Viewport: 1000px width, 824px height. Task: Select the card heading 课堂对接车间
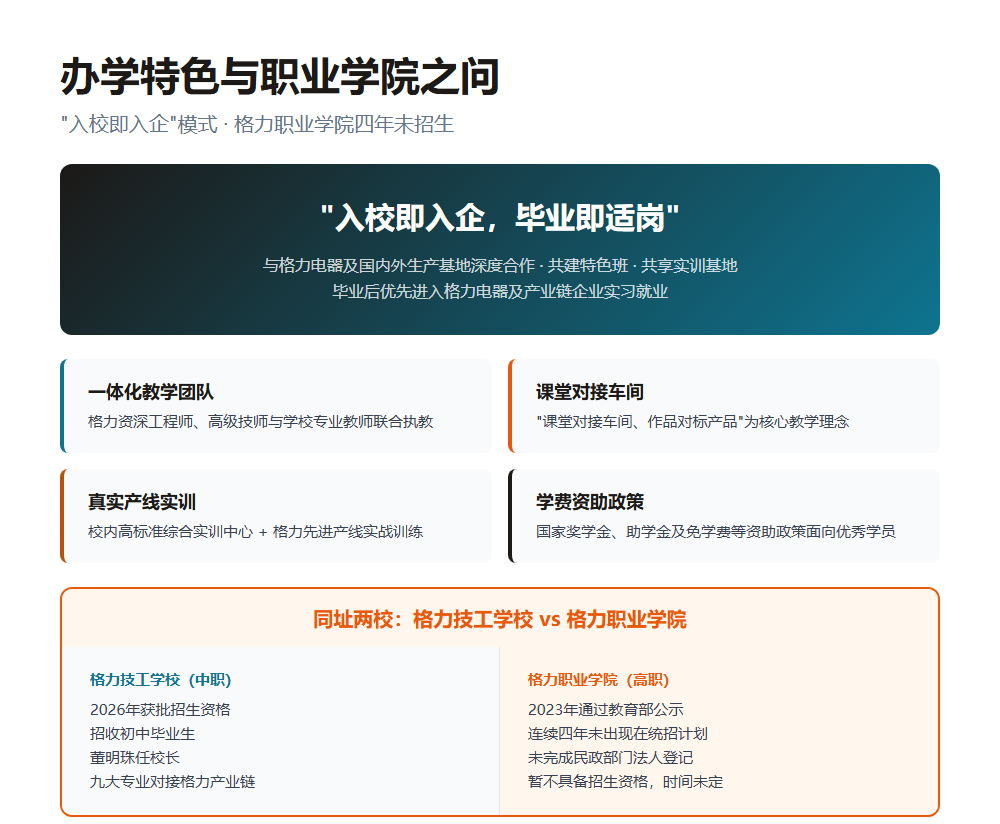[590, 392]
